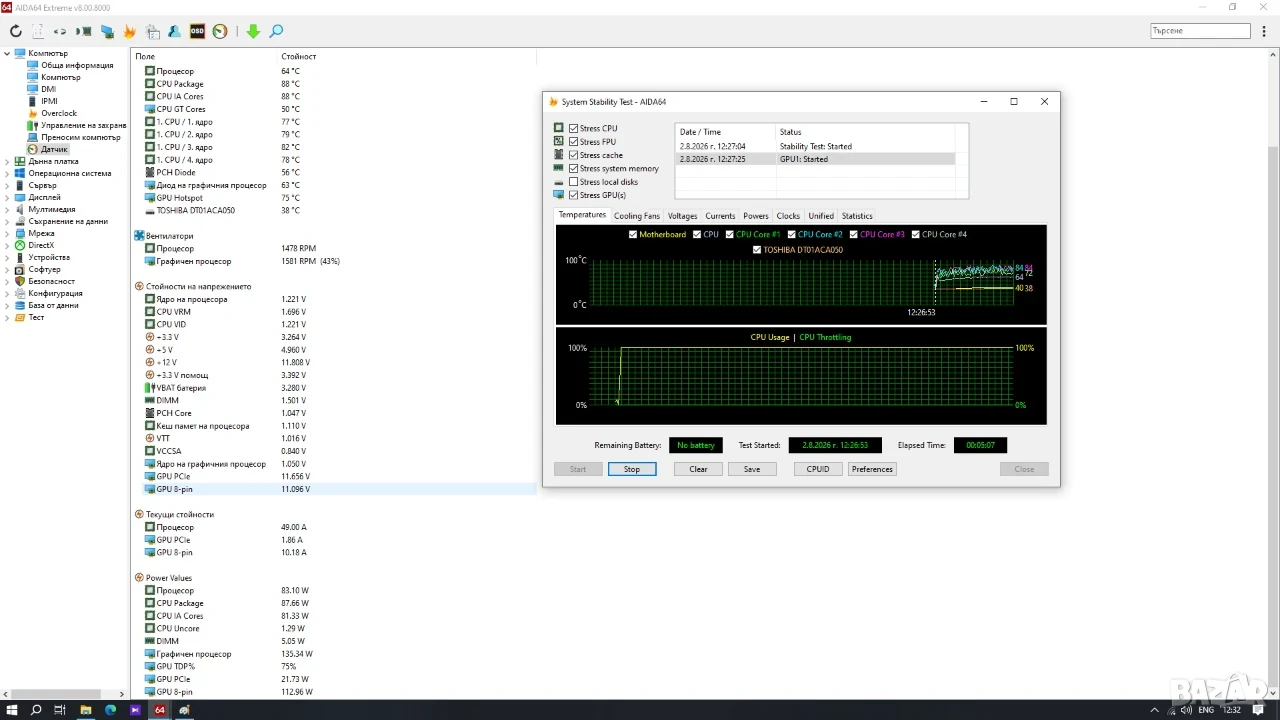1280x720 pixels.
Task: Click the magnifier search toolbar icon
Action: (x=276, y=31)
